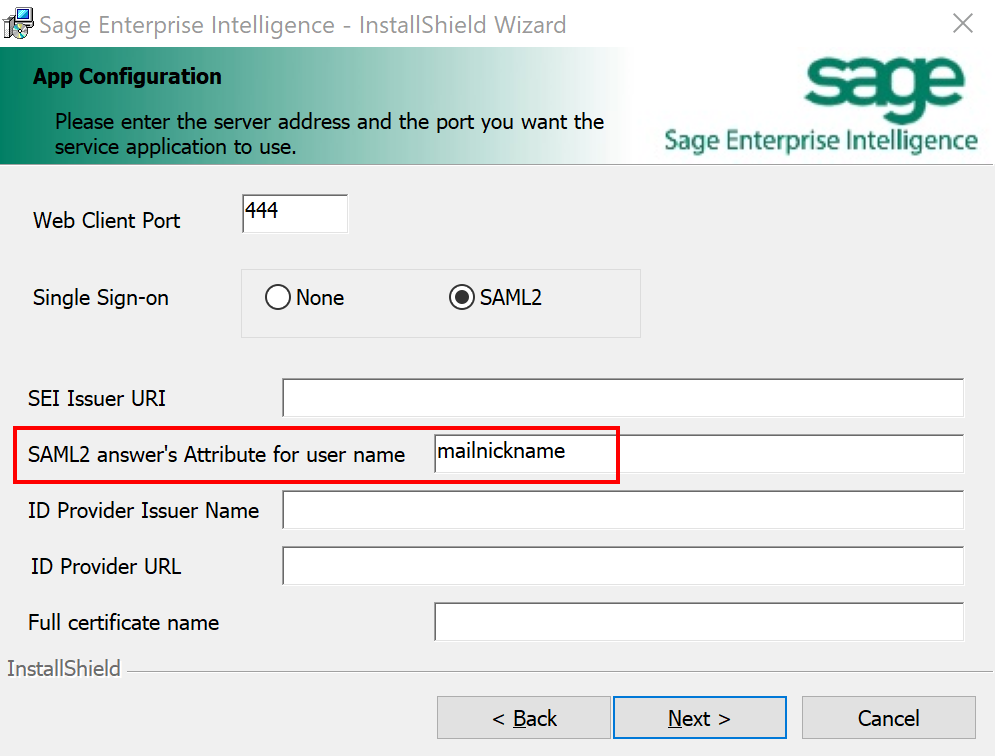Proceed by pressing the Next button
Viewport: 995px width, 756px height.
[699, 718]
